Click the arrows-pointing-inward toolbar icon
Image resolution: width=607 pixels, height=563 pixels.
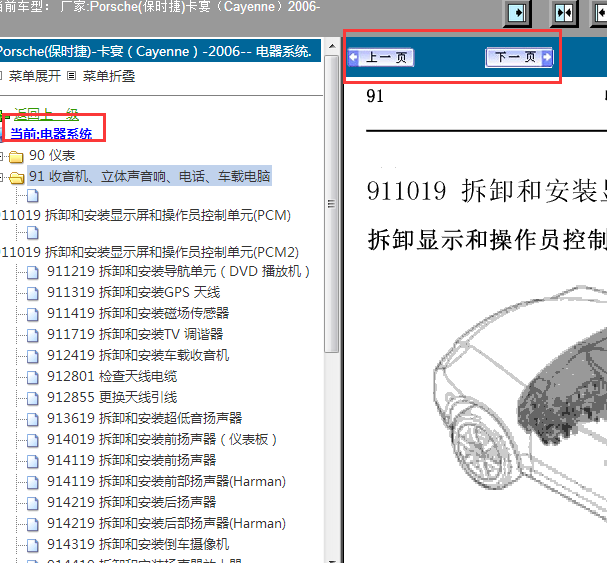click(564, 13)
